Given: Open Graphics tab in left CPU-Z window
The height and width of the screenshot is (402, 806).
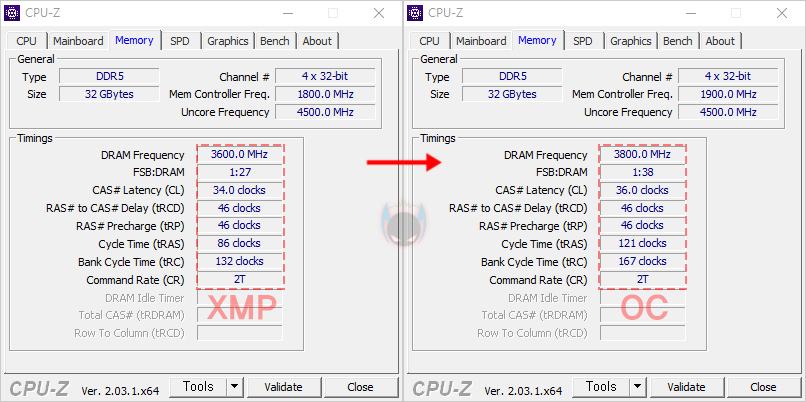Looking at the screenshot, I should tap(228, 41).
